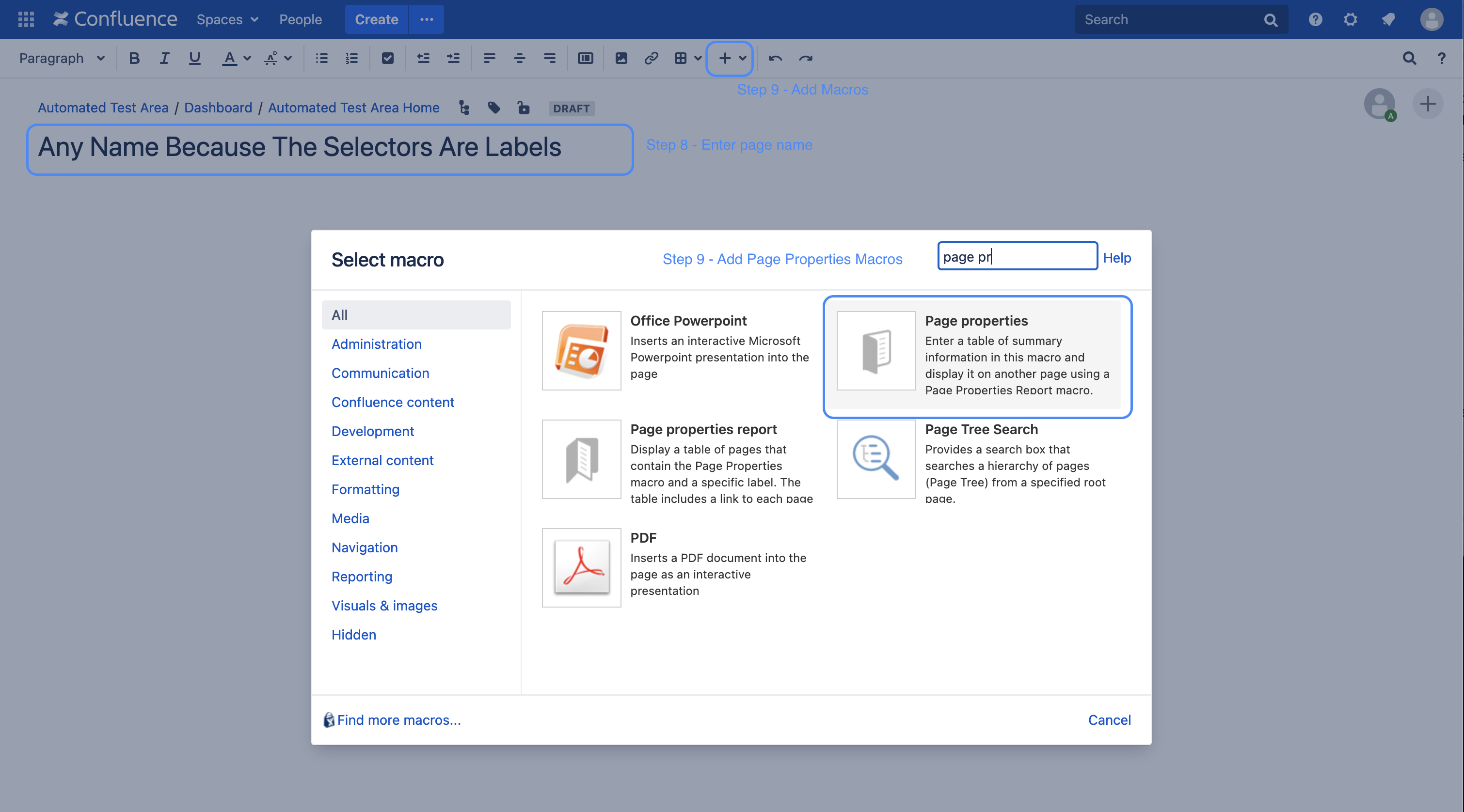
Task: Open the Spaces dropdown menu
Action: click(227, 19)
